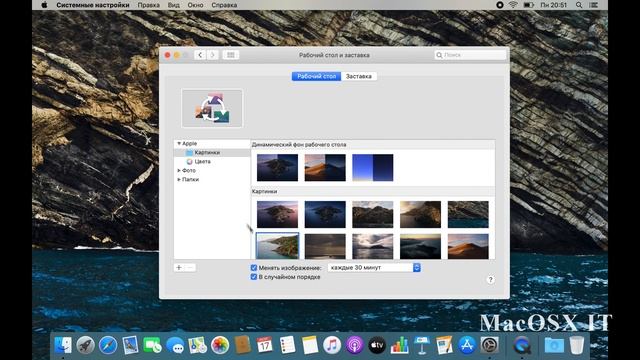Focus the Поиск search field

click(x=470, y=55)
